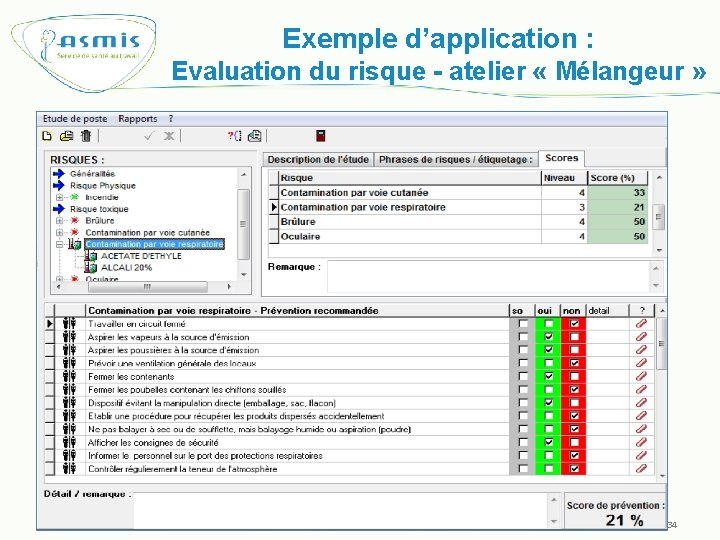Click paperclip icon for Travailler en circuit fermé

[641, 324]
